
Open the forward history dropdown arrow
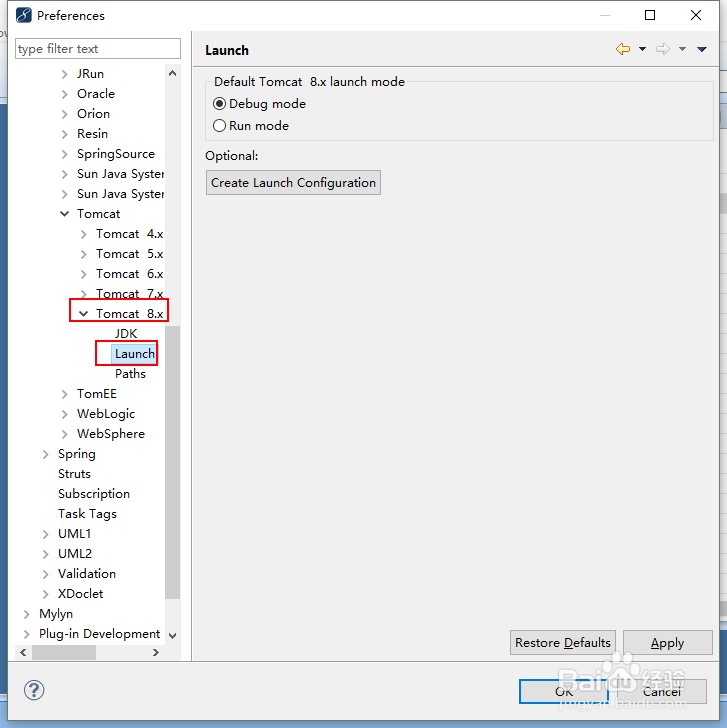point(682,49)
